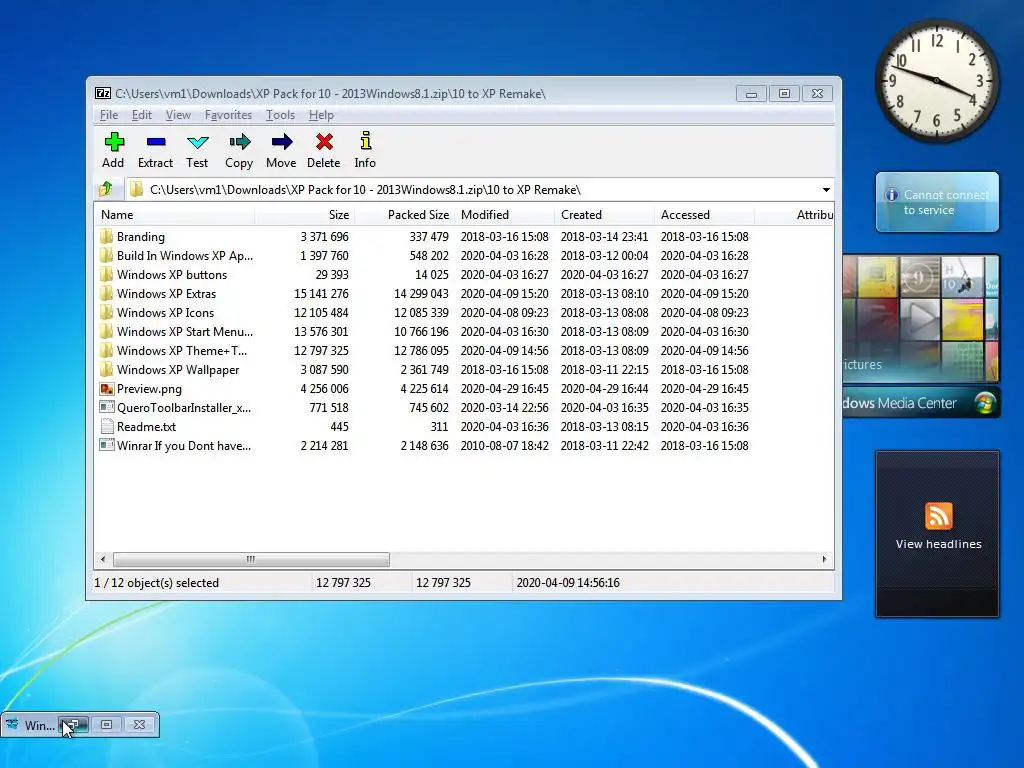Open the RSS feed headlines icon
This screenshot has height=768, width=1024.
coord(938,516)
